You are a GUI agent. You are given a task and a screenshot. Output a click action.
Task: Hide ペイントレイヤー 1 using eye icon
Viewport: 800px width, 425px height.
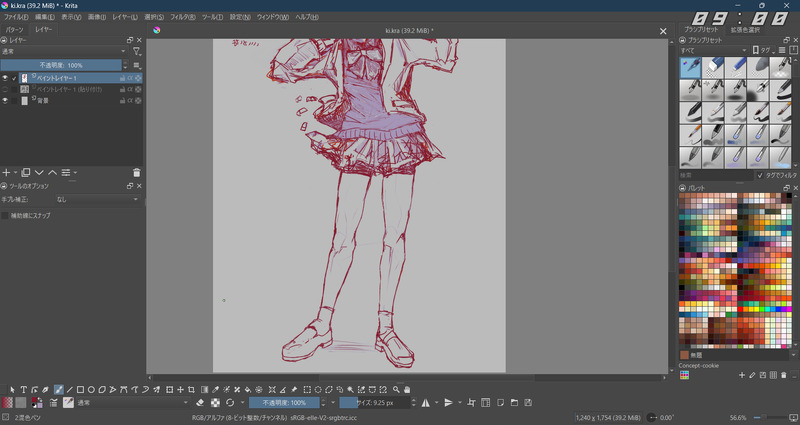(5, 77)
